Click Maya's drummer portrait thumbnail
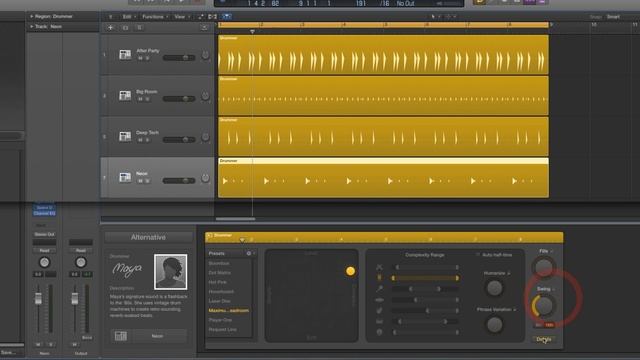 (171, 271)
